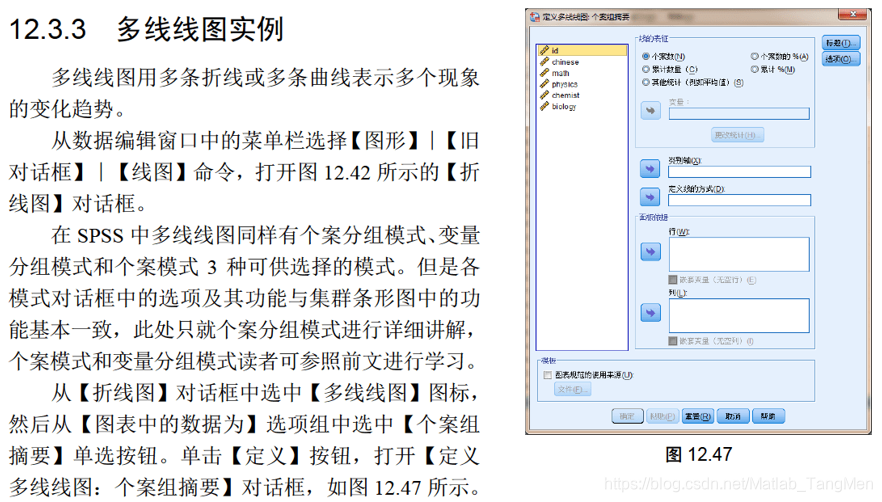Select the 累计 %(M) radio button

[x=755, y=69]
